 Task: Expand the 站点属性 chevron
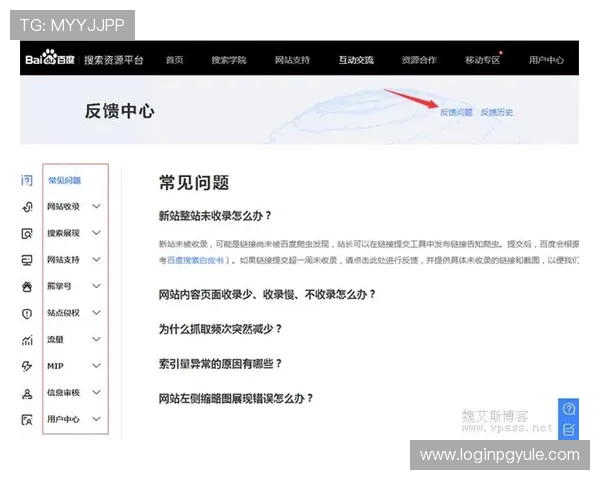point(96,313)
